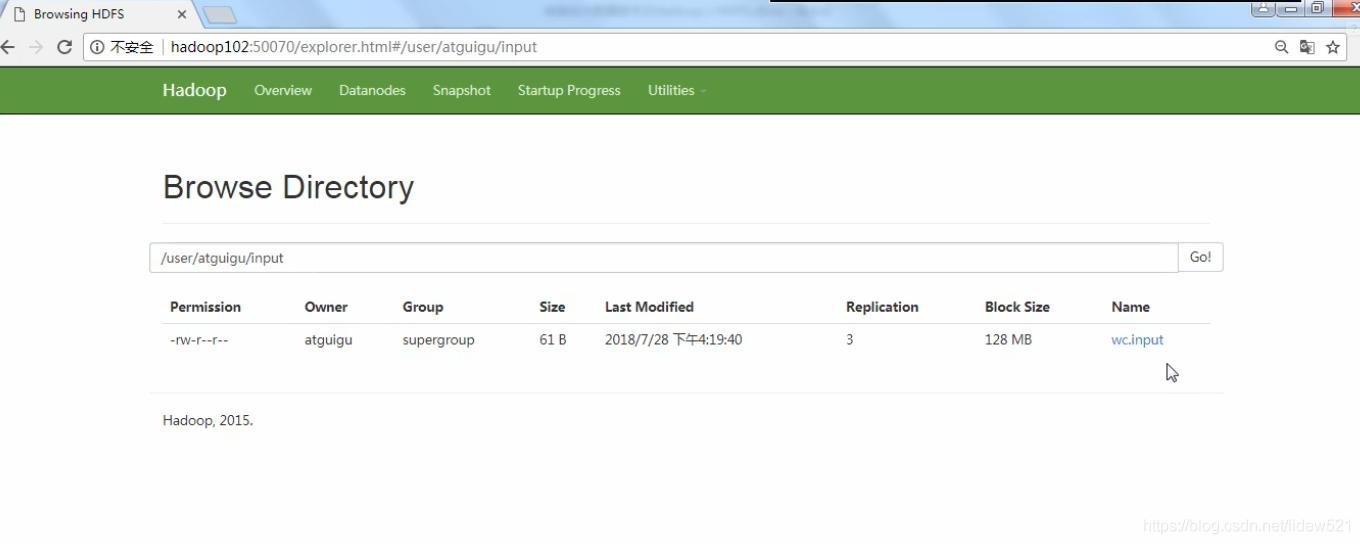Viewport: 1360px width, 544px height.
Task: Open the zoom magnifier icon in address bar
Action: tap(1281, 47)
